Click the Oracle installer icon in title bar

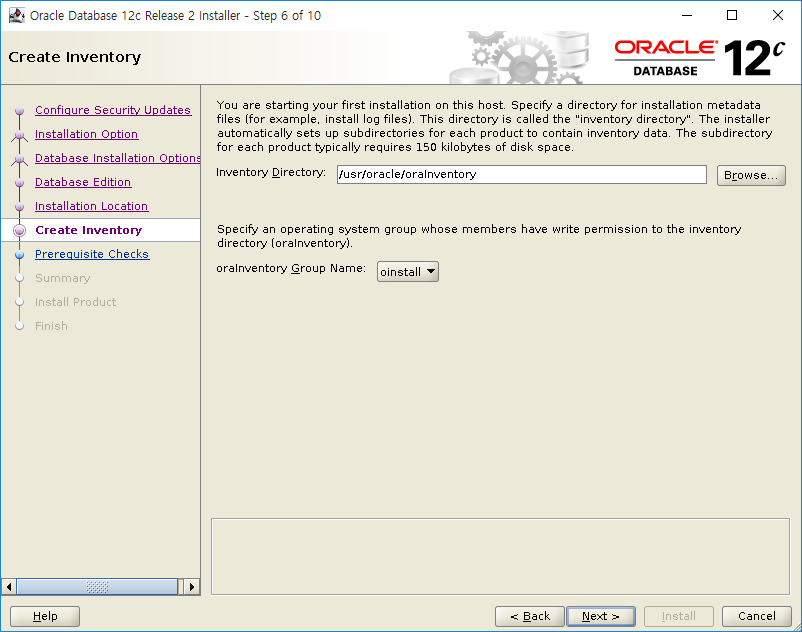[17, 15]
